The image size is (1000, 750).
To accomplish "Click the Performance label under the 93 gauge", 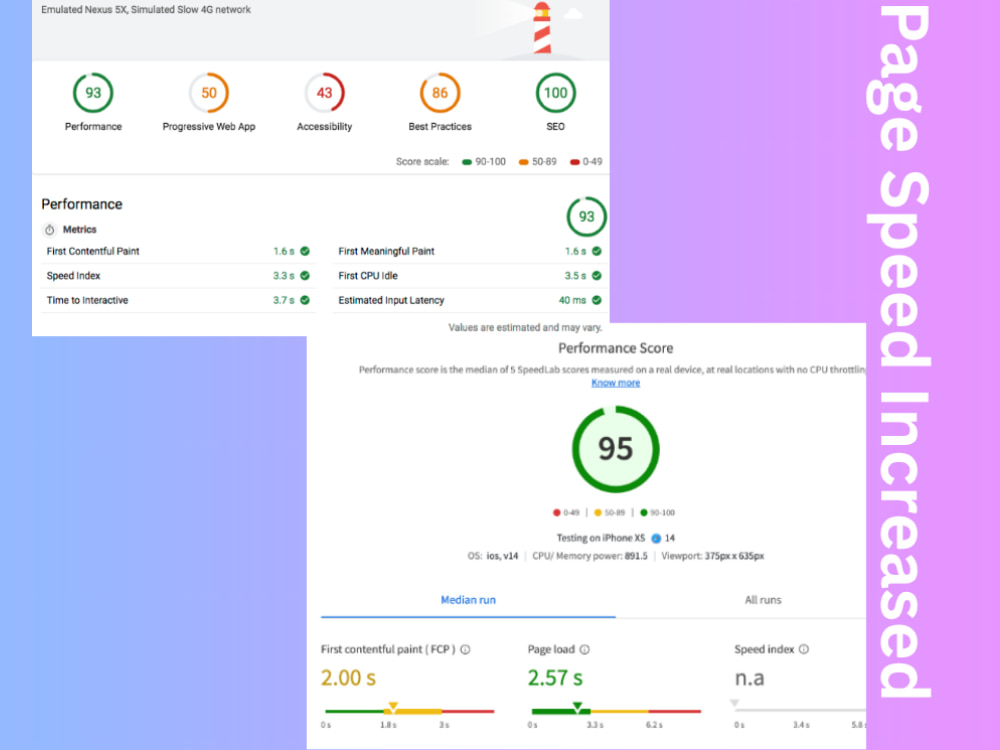I will [93, 126].
